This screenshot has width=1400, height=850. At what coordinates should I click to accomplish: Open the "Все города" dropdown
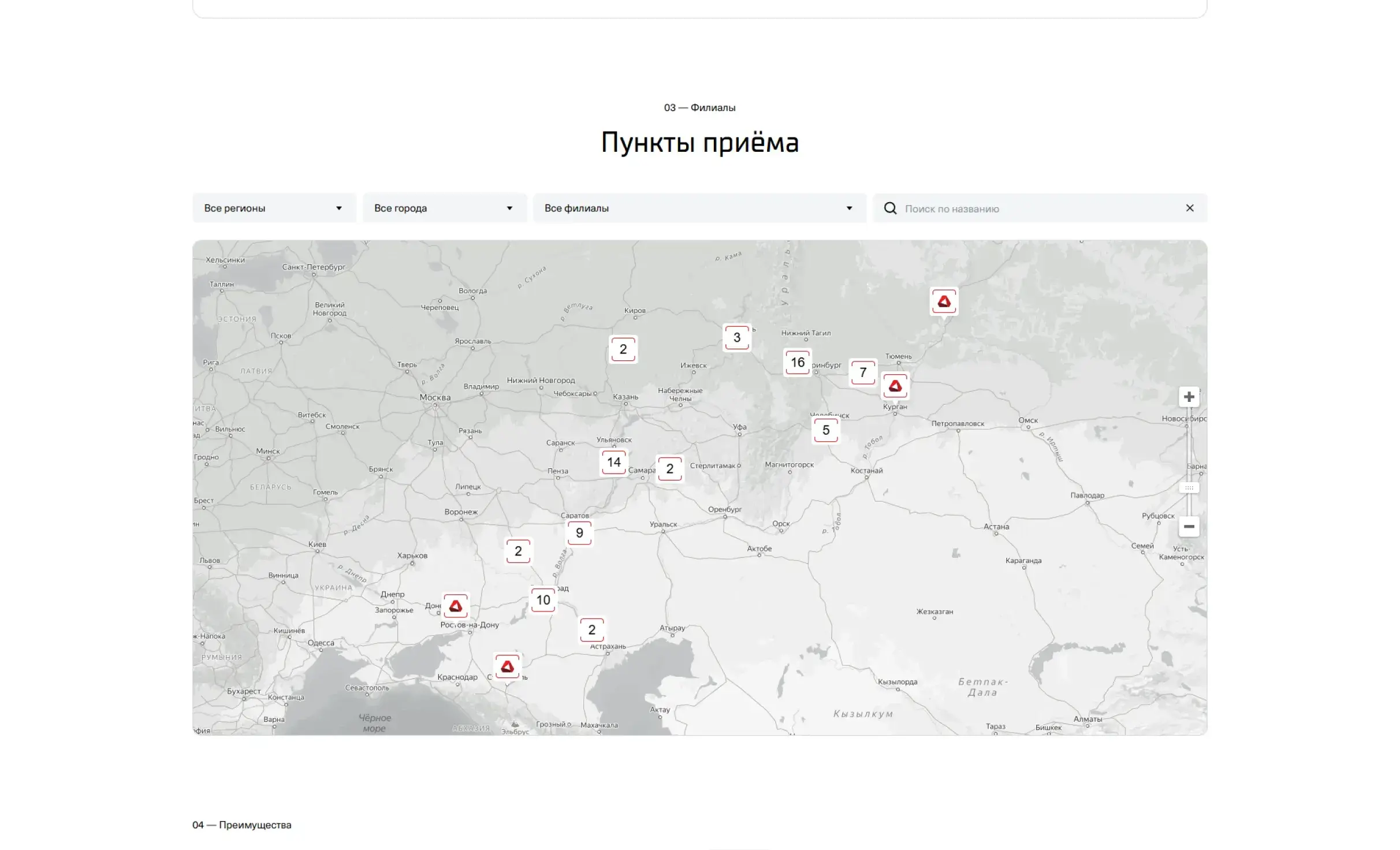[x=444, y=208]
